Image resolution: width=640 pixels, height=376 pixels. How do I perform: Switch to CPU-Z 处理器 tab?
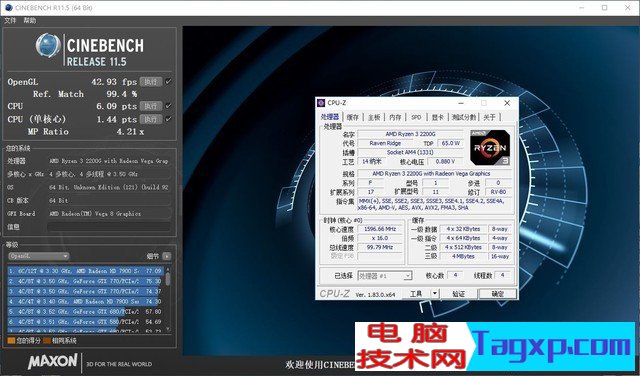(x=330, y=117)
